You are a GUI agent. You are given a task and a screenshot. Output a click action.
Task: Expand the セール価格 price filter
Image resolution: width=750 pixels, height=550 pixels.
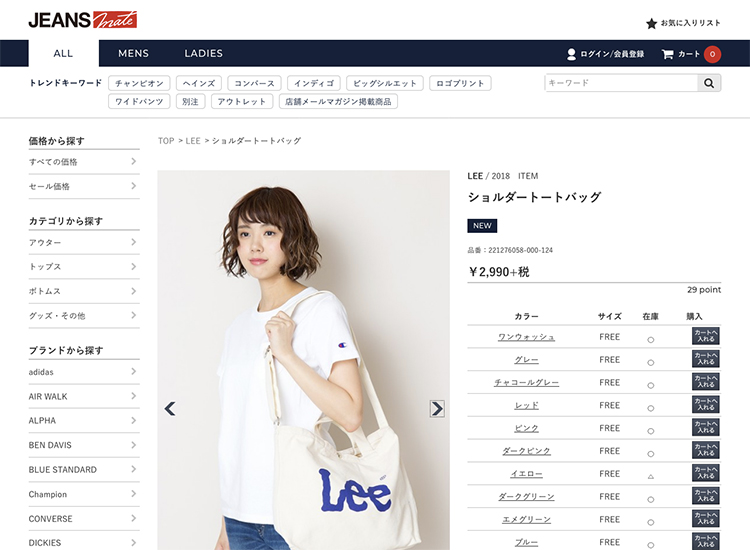[x=84, y=186]
